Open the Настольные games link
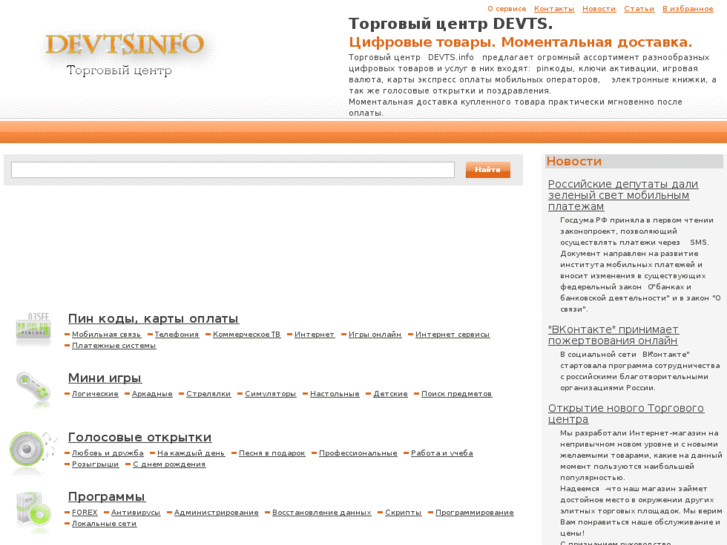 coord(335,394)
